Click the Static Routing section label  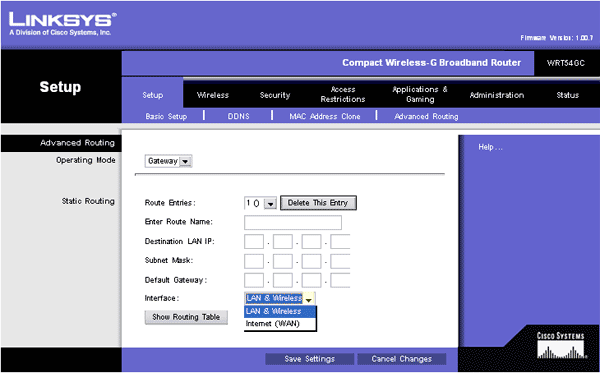coord(88,201)
